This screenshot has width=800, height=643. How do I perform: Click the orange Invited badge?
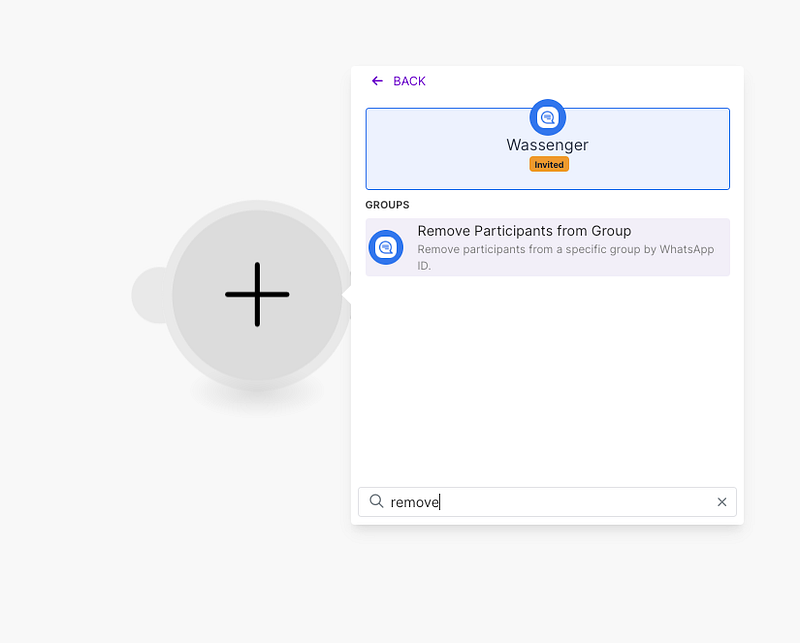(549, 164)
